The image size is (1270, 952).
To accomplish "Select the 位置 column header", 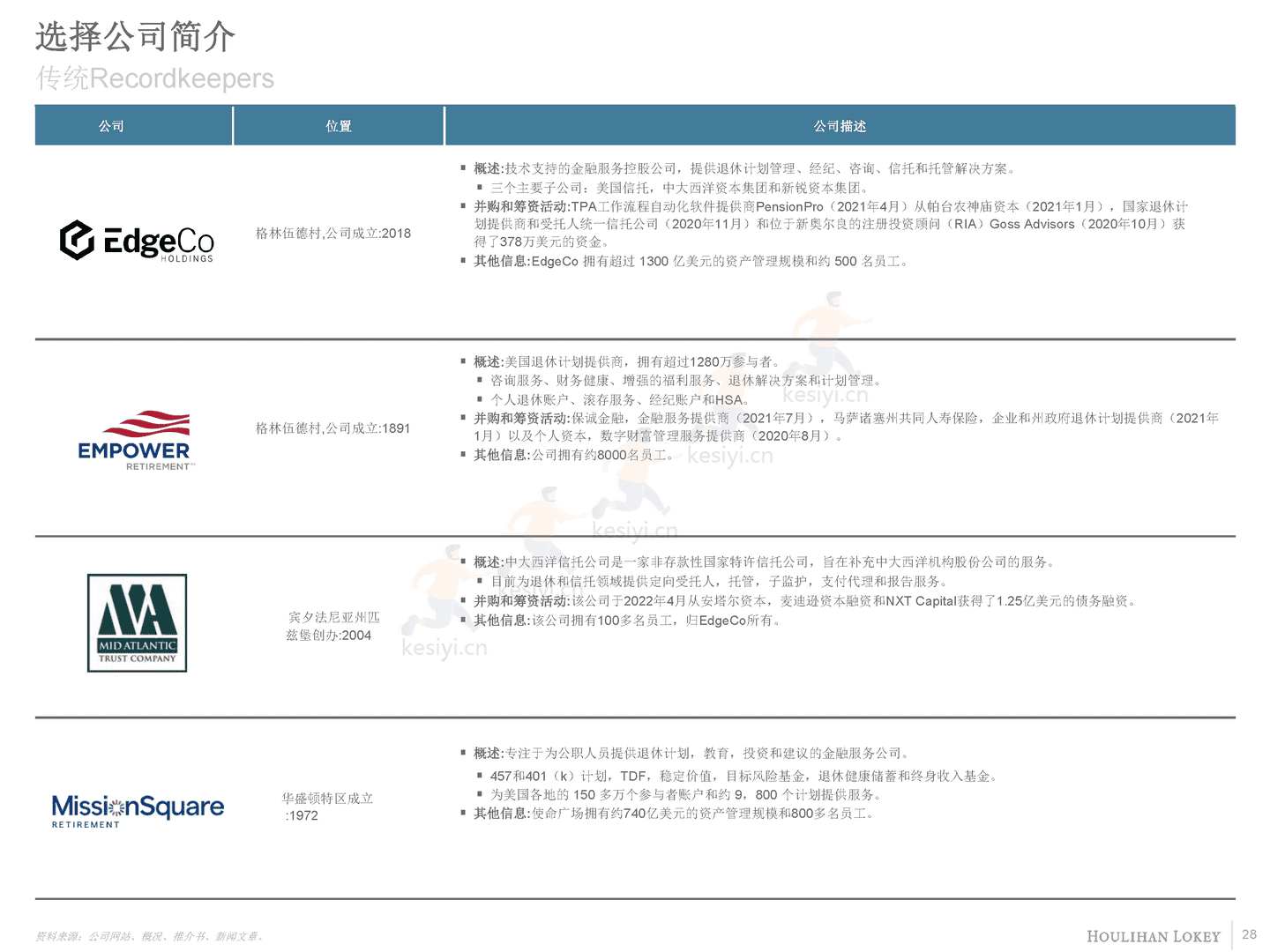I will (339, 126).
